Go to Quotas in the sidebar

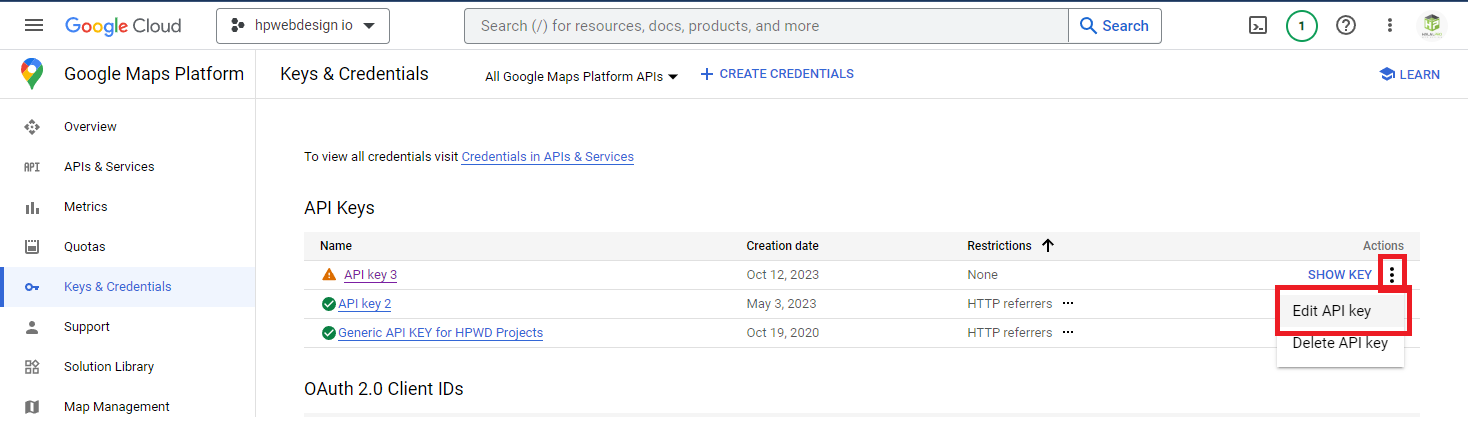click(x=84, y=247)
